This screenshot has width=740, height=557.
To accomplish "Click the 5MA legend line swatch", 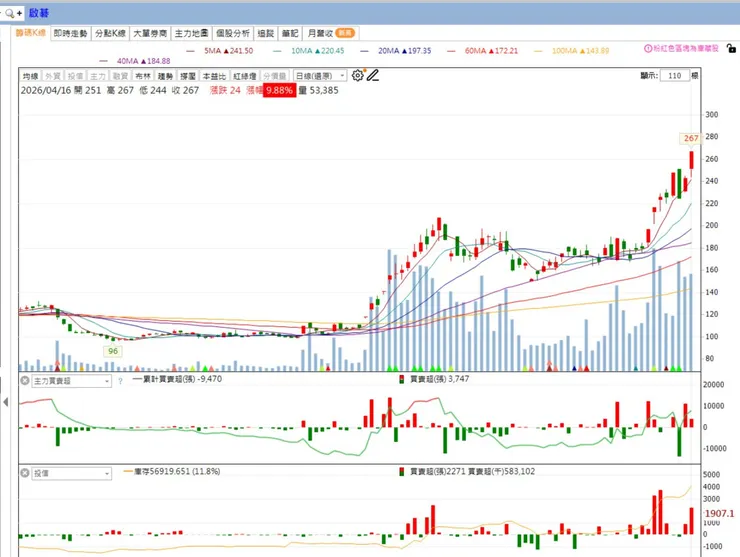I will coord(191,51).
